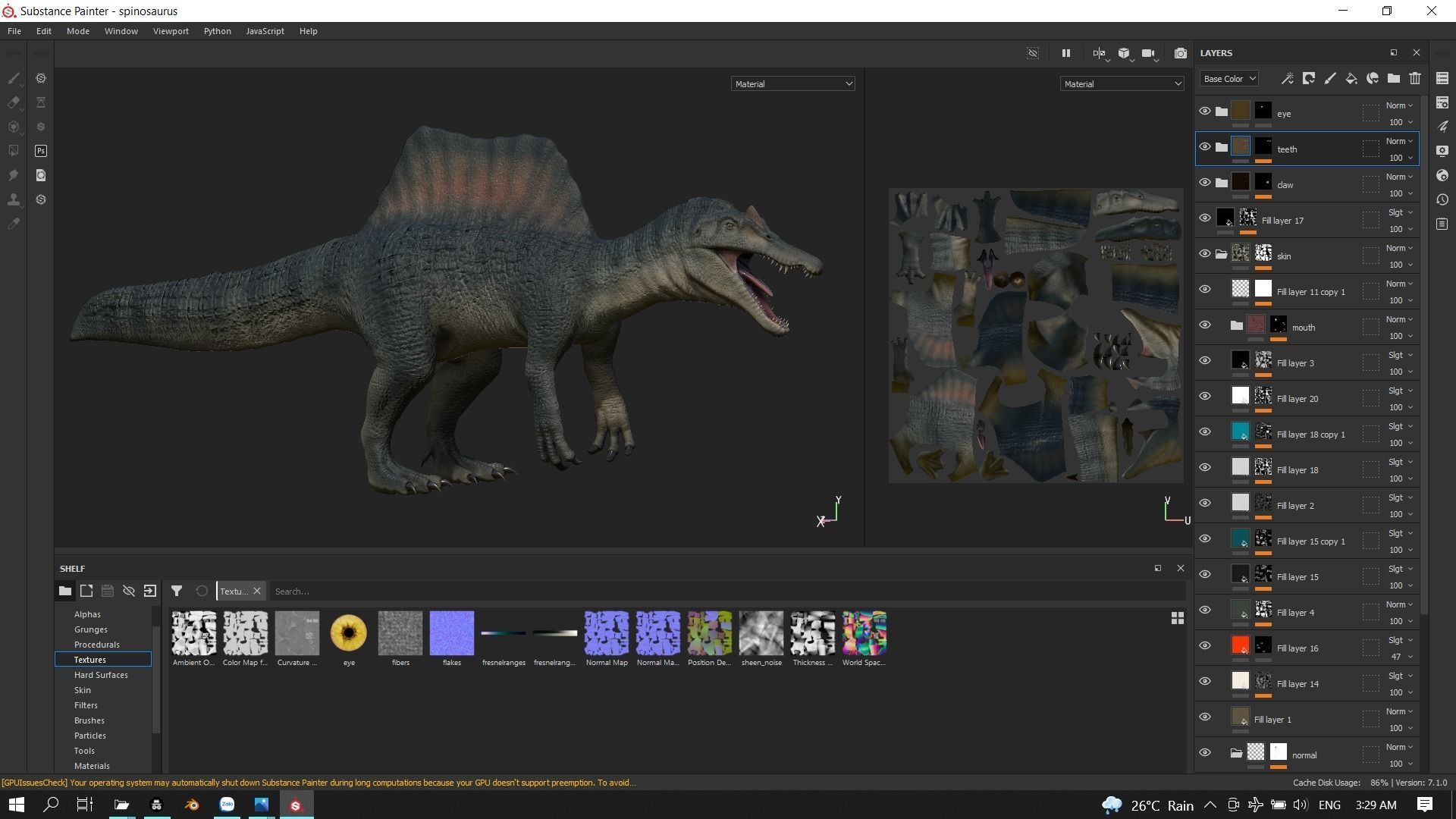1456x819 pixels.
Task: Expand the teeth folder
Action: coord(1221,147)
